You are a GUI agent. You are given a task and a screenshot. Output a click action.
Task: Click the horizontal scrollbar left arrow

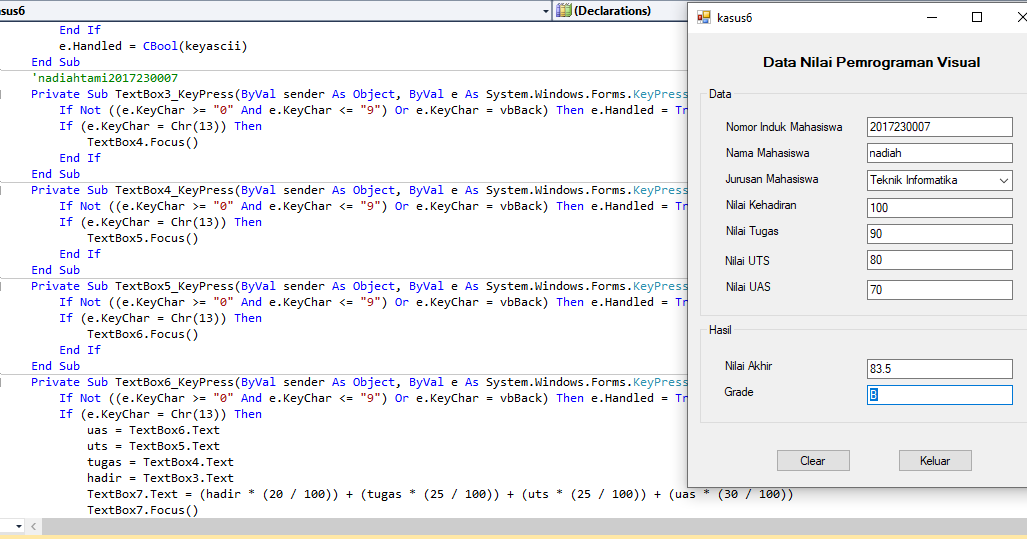[x=36, y=526]
